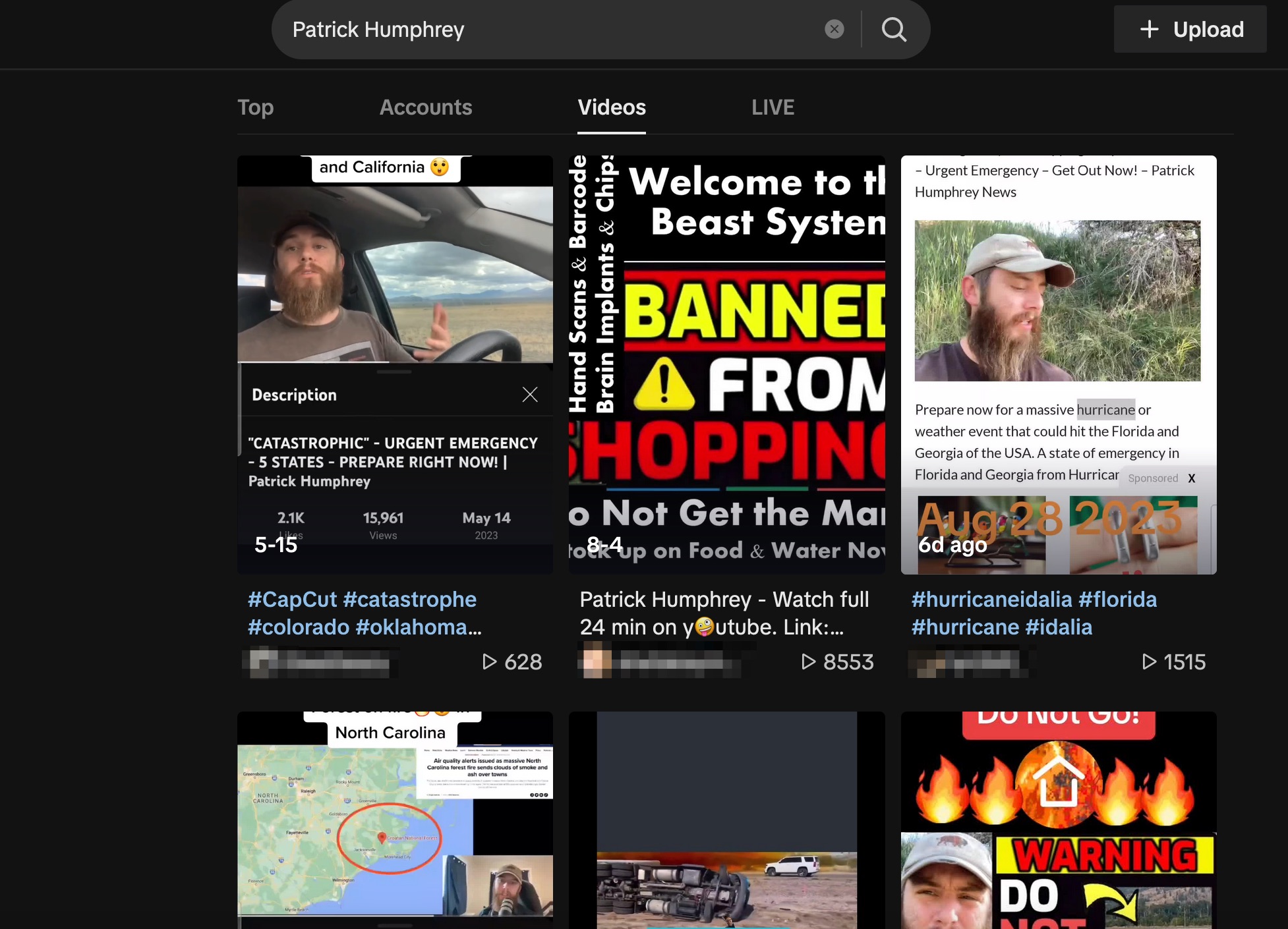Image resolution: width=1288 pixels, height=929 pixels.
Task: Switch to the LIVE tab
Action: coord(773,107)
